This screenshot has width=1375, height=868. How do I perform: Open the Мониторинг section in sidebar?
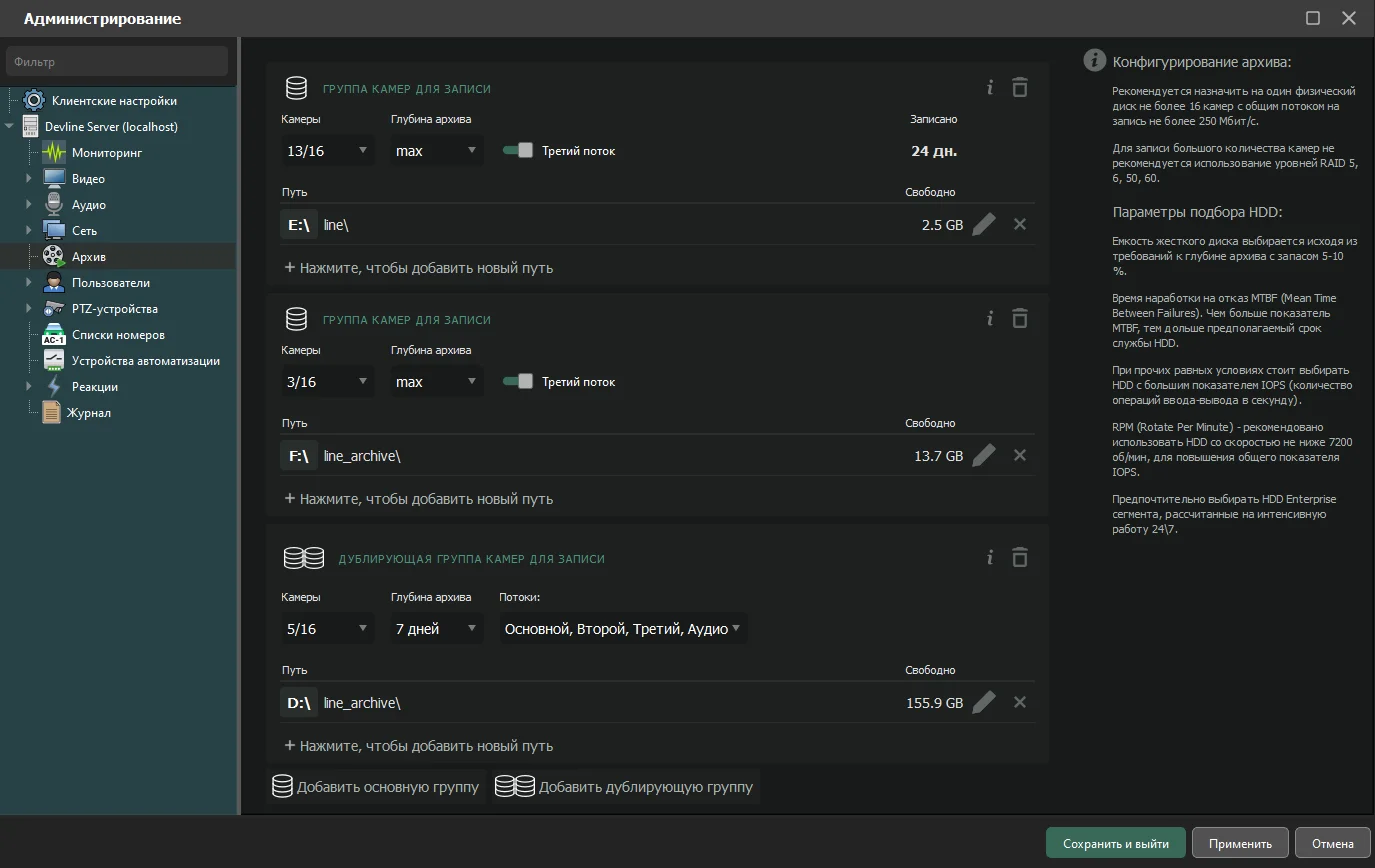click(x=106, y=153)
